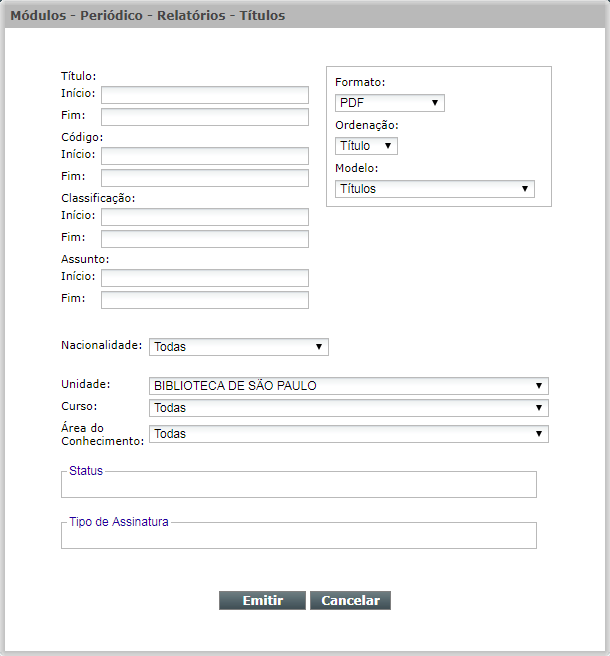Open the Ordenação Título dropdown
This screenshot has height=656, width=610.
tap(366, 146)
